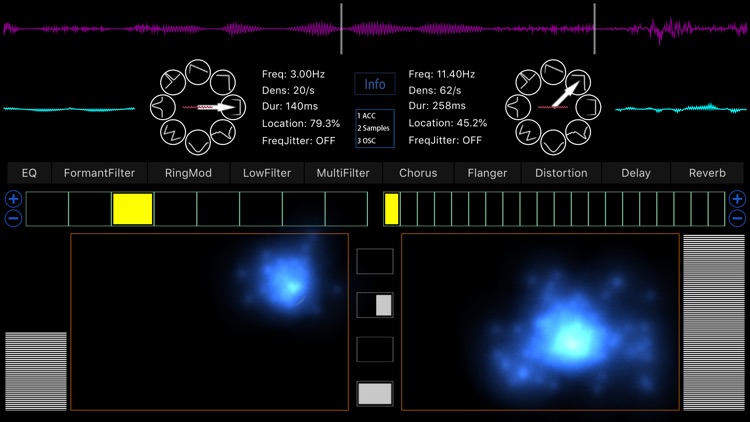This screenshot has width=750, height=422.
Task: Toggle the EQ effect
Action: 29,173
